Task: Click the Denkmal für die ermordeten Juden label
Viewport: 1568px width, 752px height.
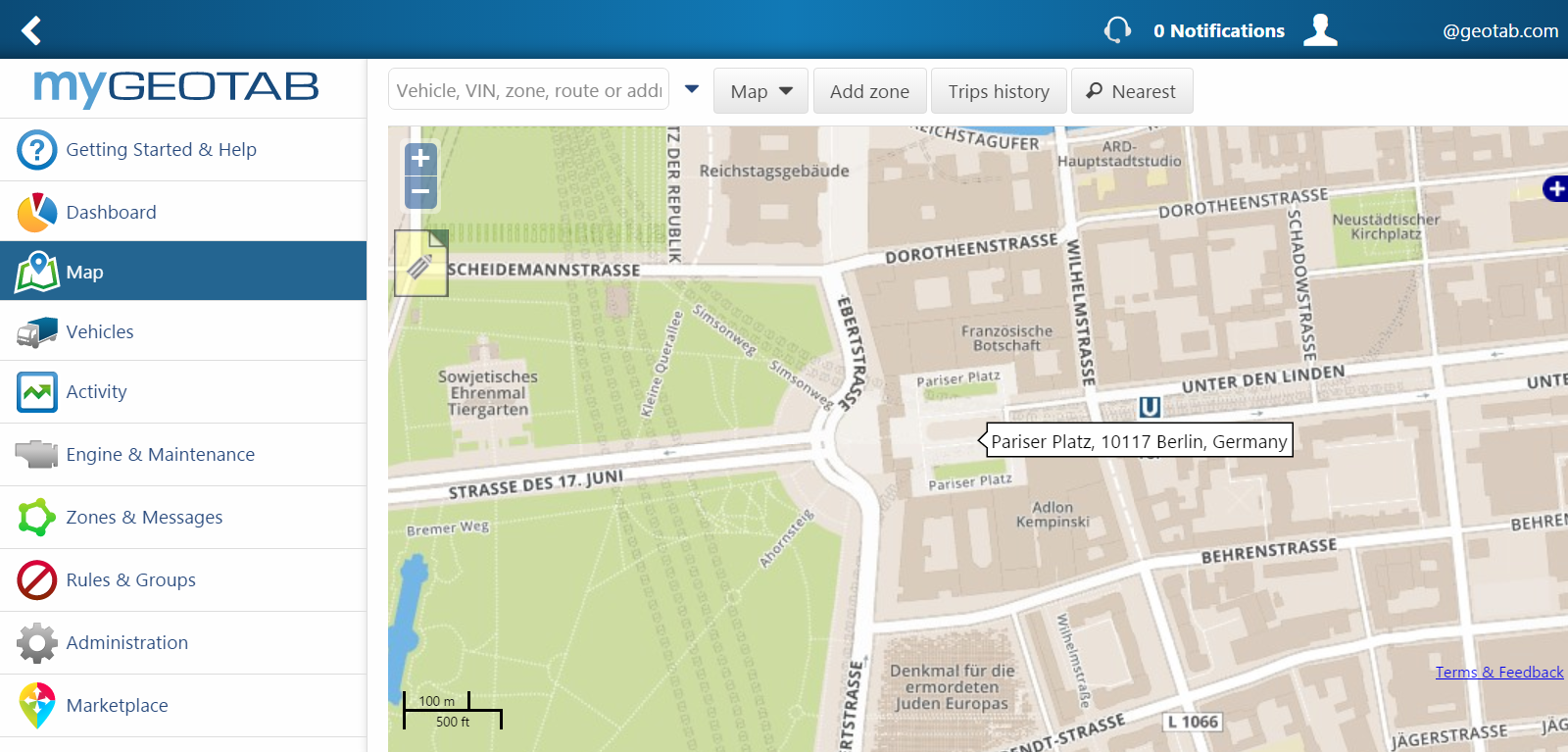Action: (952, 687)
